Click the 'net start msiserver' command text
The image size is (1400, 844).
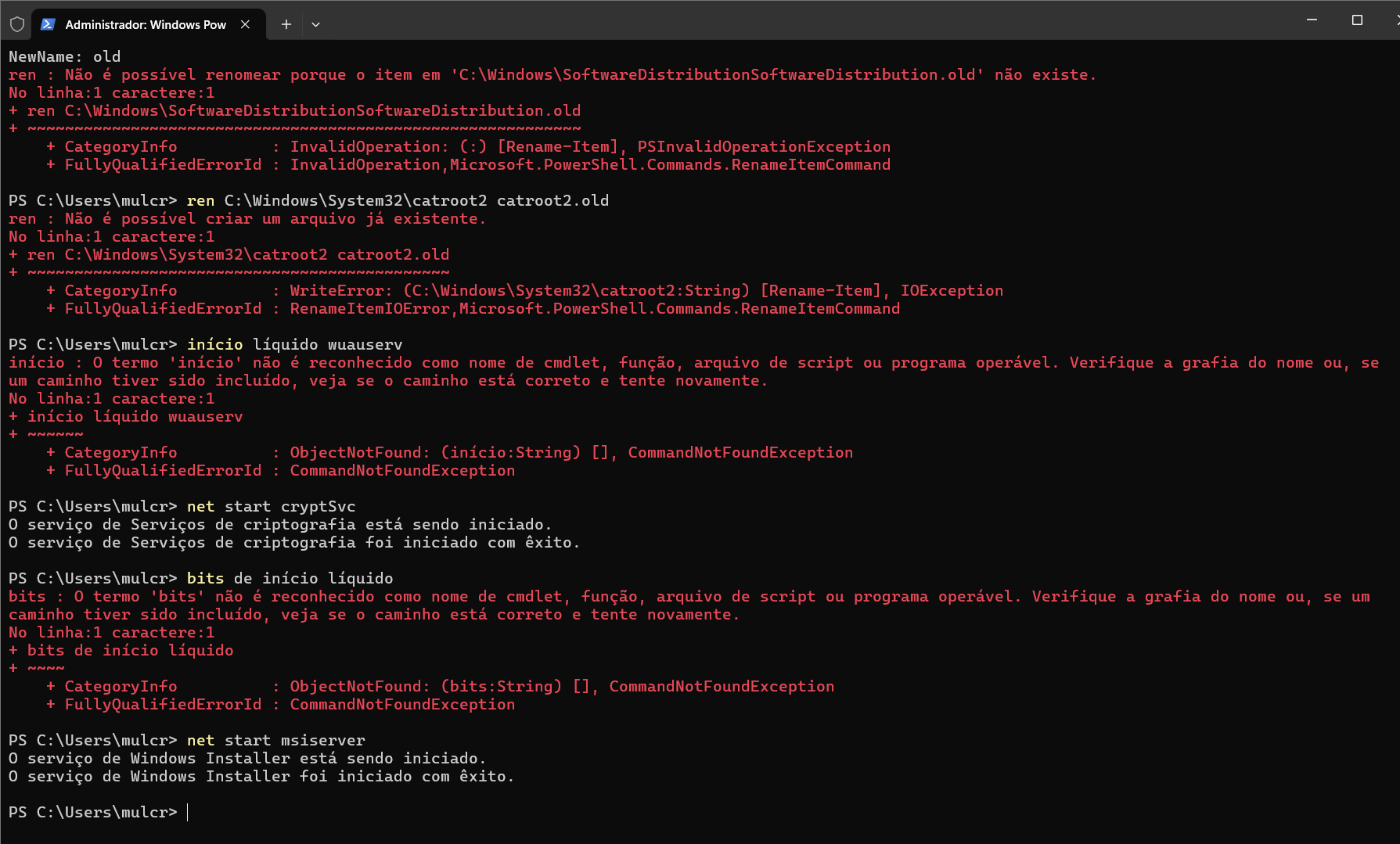coord(276,740)
